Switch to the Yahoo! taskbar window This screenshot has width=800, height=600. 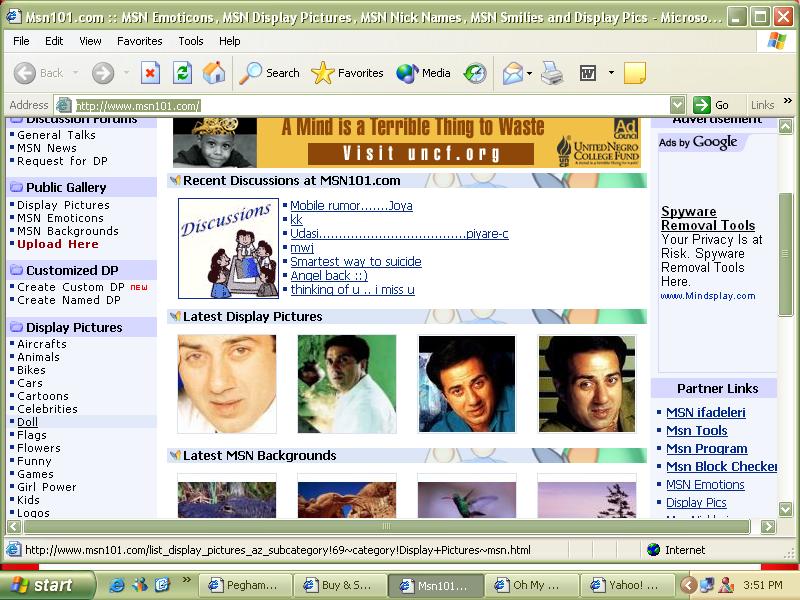click(x=627, y=585)
